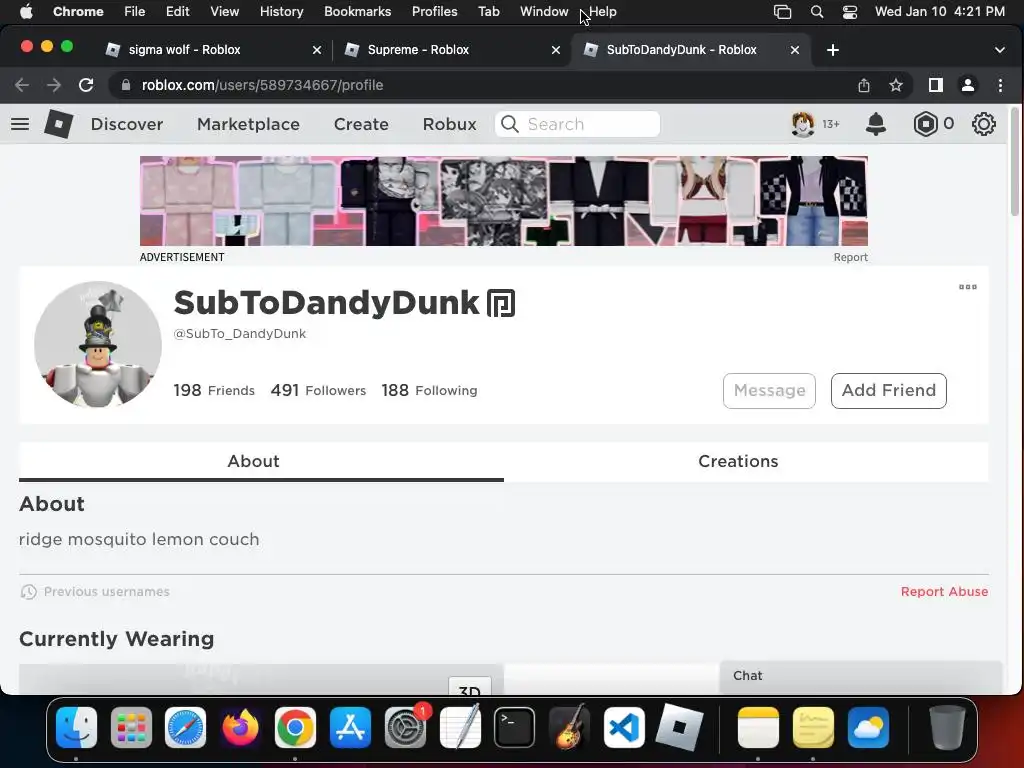Open the Chrome three-dot menu
This screenshot has height=768, width=1024.
click(1000, 85)
